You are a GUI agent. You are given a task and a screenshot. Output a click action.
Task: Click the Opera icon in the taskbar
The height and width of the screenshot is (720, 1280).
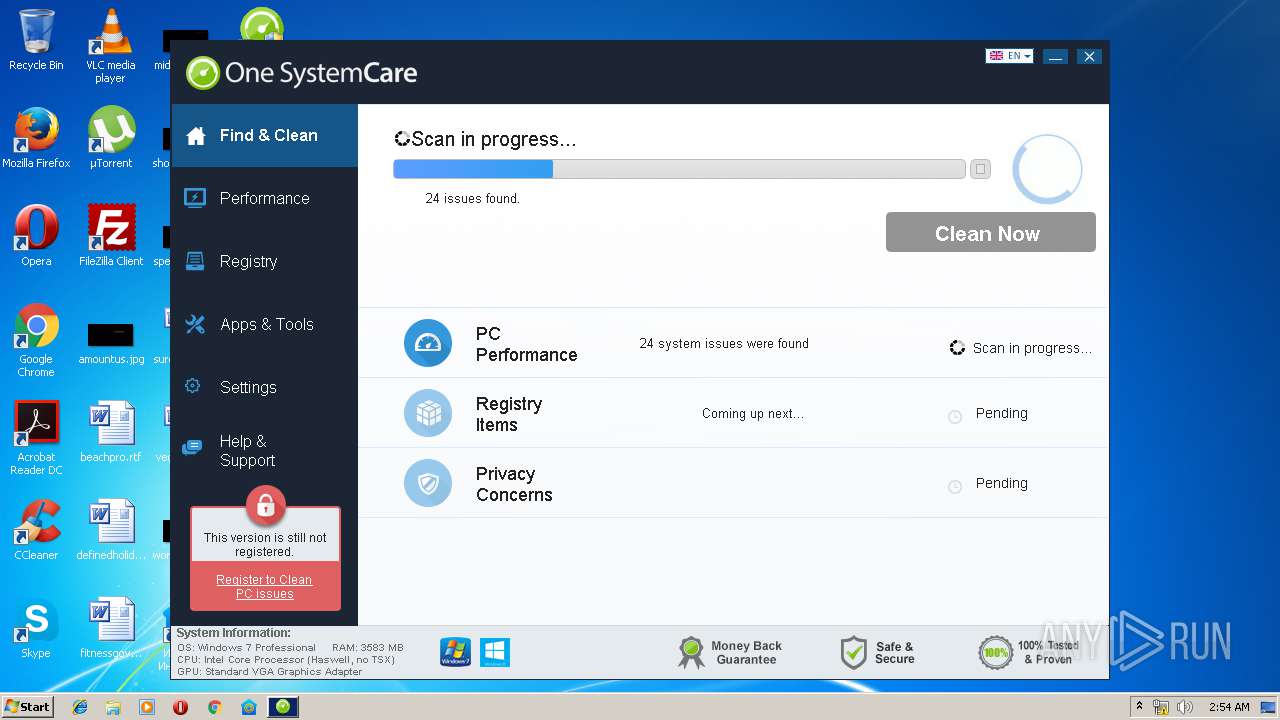(x=181, y=707)
